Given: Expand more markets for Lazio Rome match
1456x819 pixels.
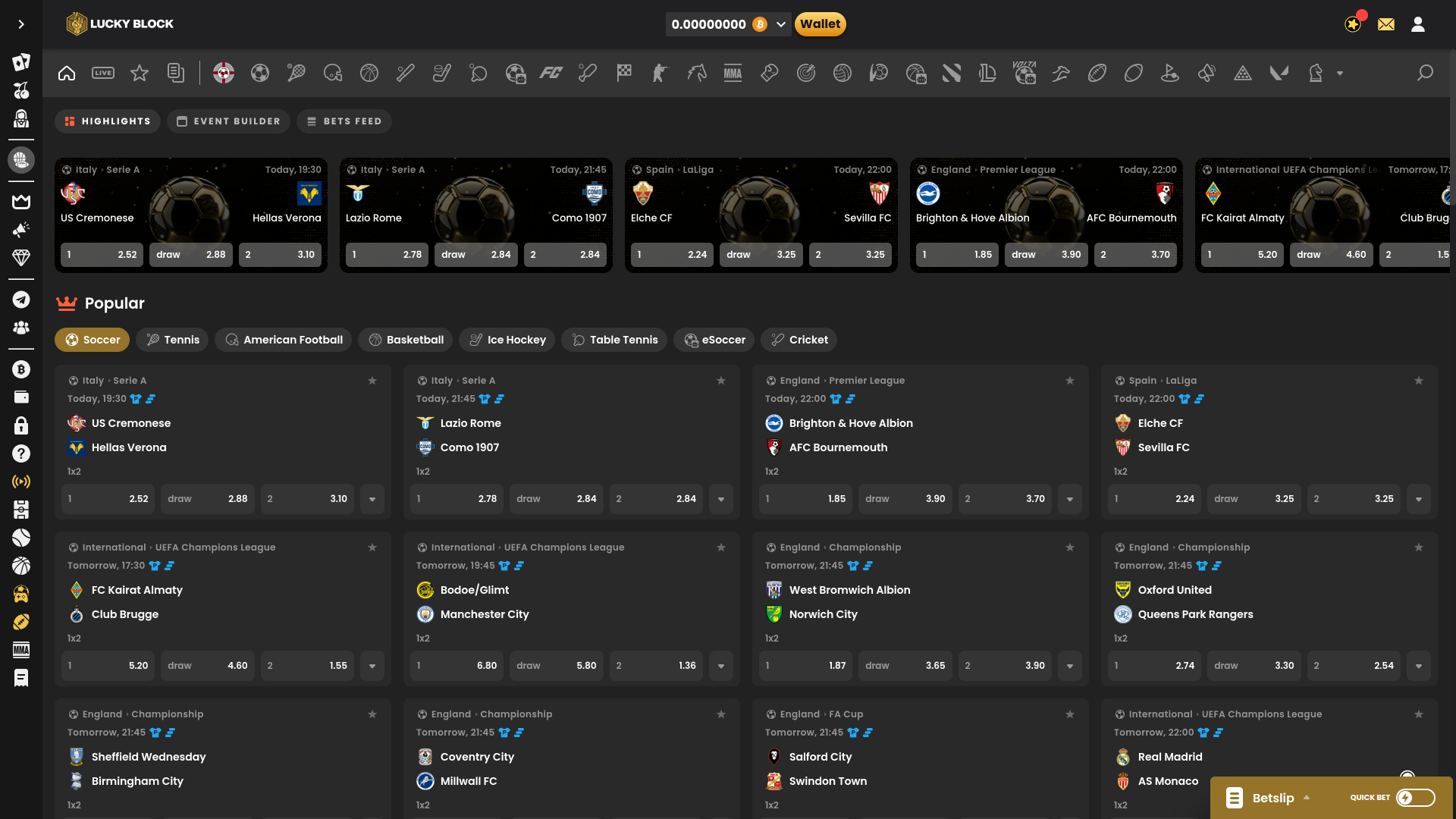Looking at the screenshot, I should [x=721, y=499].
